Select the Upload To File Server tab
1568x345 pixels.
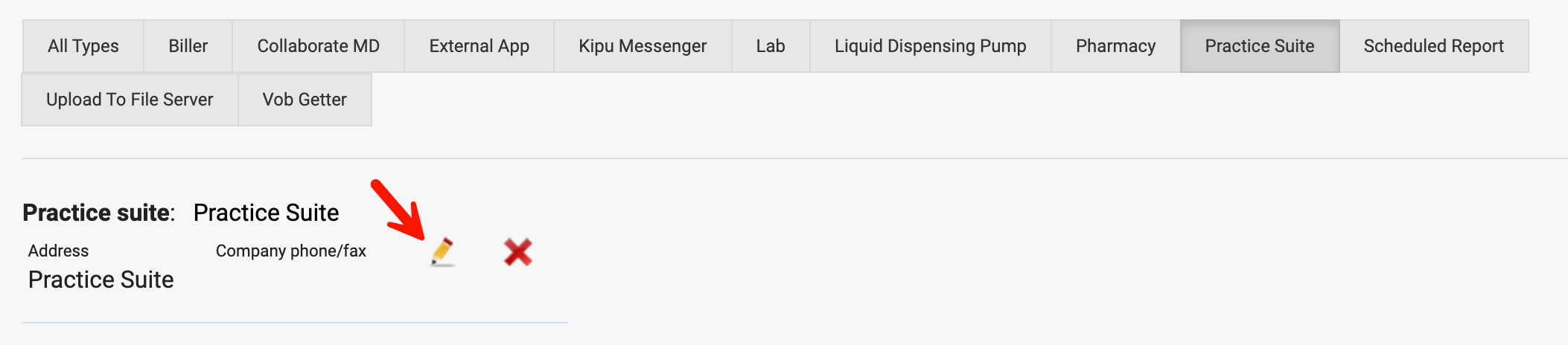(x=130, y=100)
